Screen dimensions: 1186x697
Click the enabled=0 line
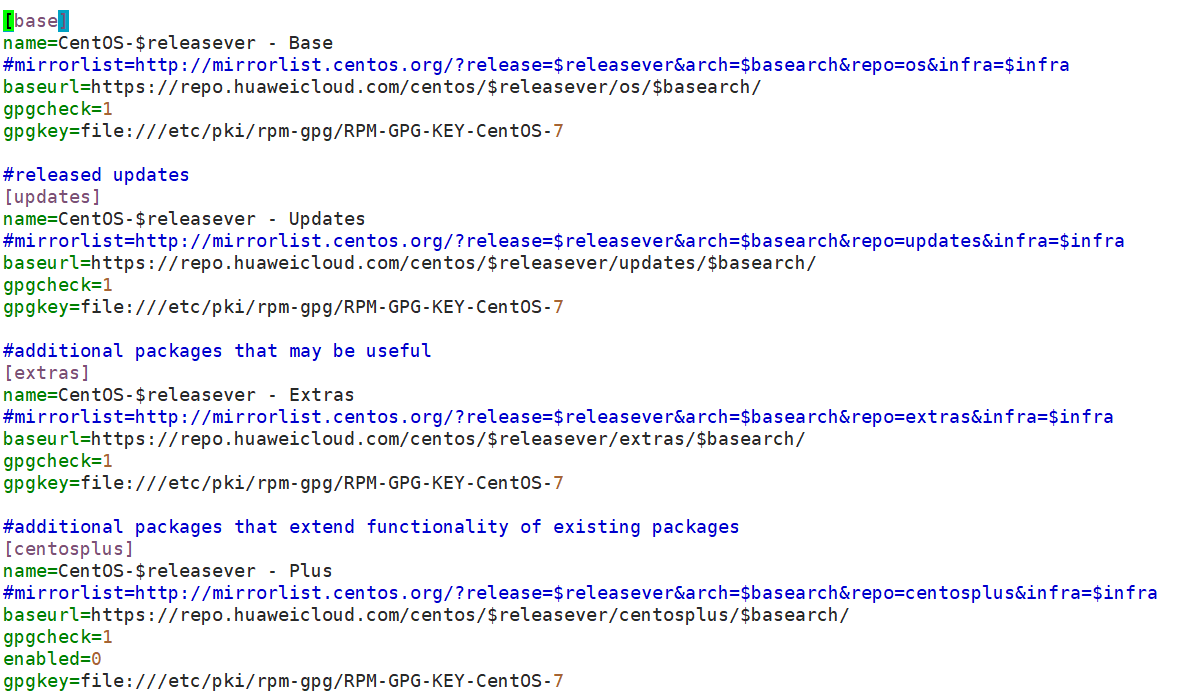pos(52,659)
